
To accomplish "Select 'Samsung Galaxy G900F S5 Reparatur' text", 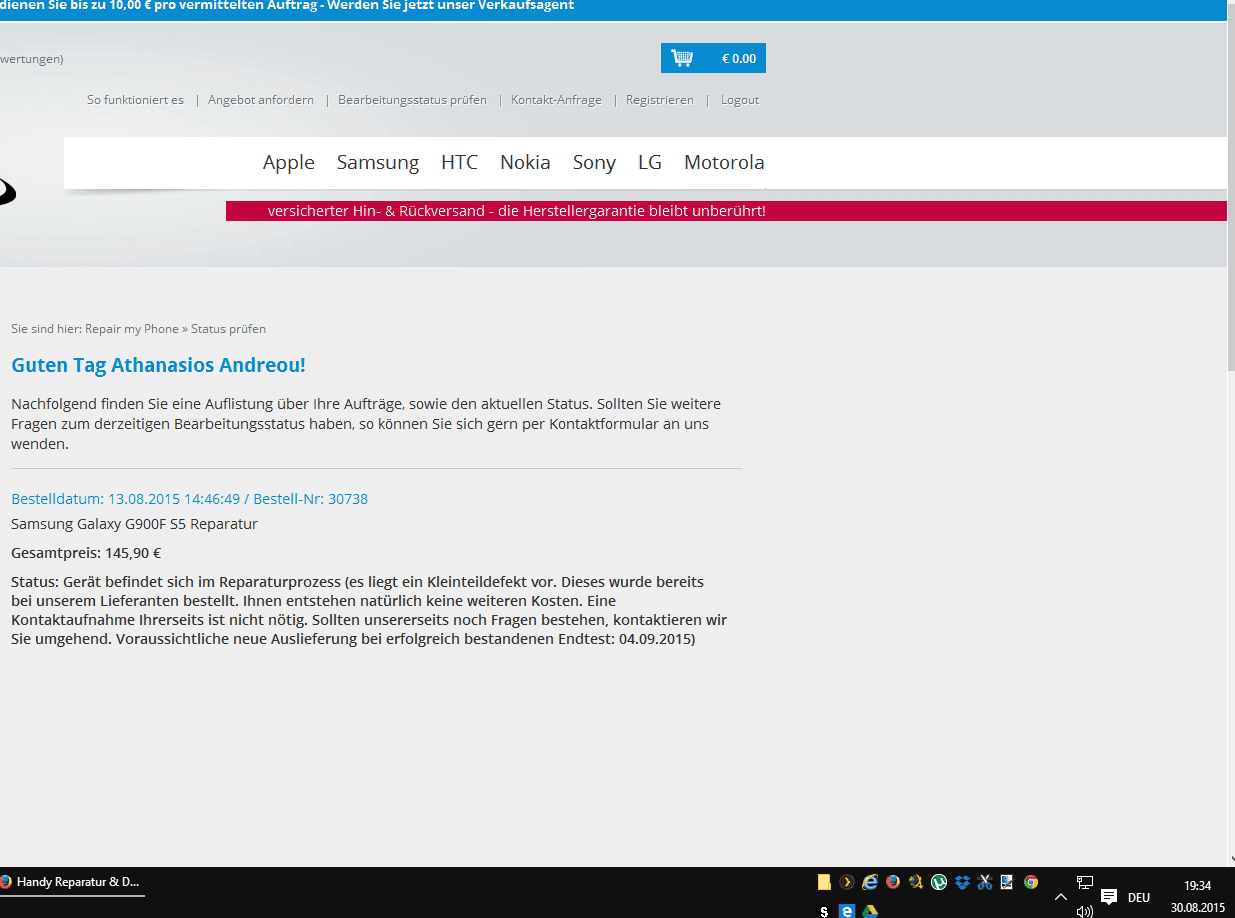I will click(134, 524).
